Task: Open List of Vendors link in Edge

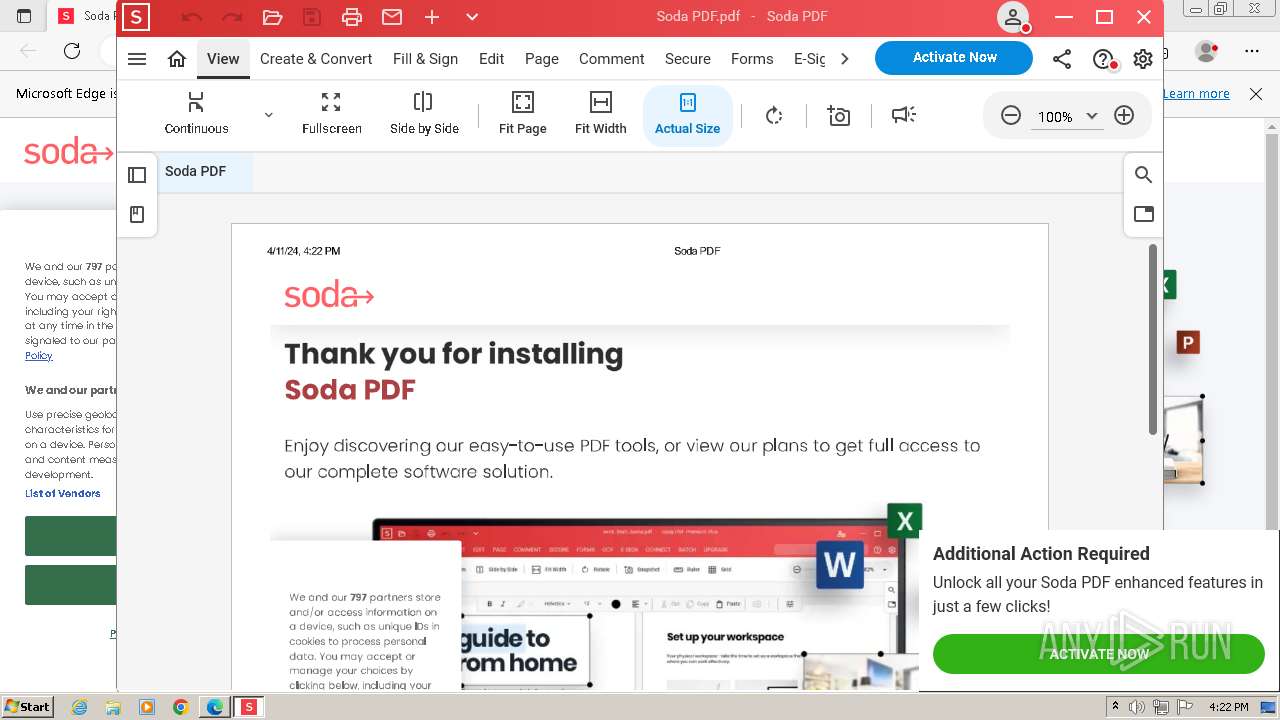Action: tap(63, 493)
